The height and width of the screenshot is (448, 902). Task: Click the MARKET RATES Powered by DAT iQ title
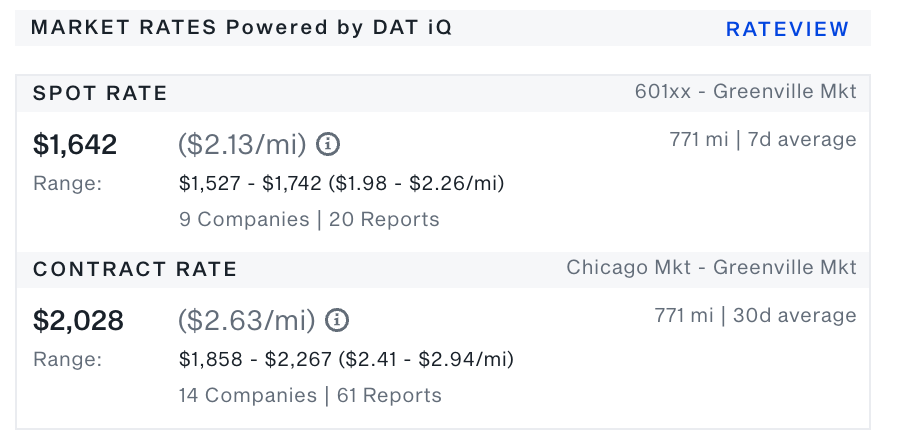(x=242, y=27)
